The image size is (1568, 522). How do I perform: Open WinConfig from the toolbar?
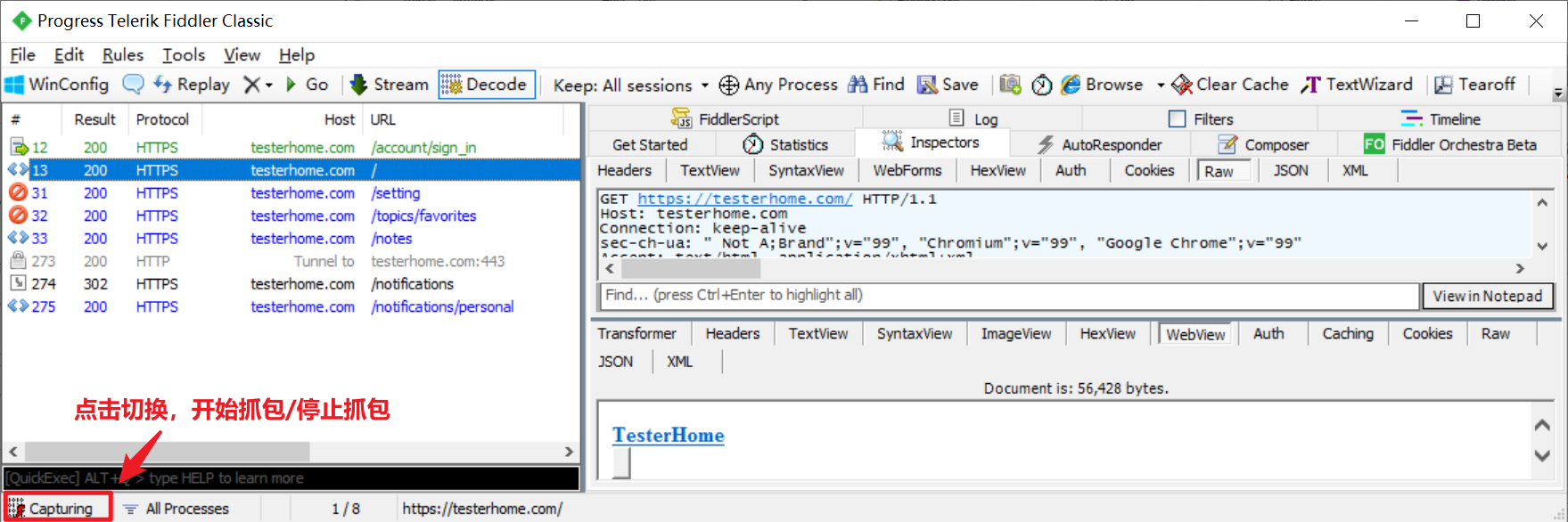click(57, 85)
